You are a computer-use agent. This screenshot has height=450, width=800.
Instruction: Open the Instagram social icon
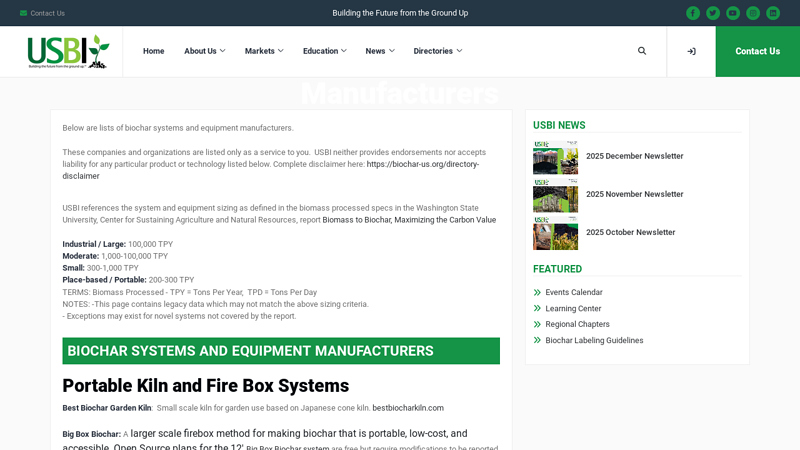pyautogui.click(x=753, y=13)
